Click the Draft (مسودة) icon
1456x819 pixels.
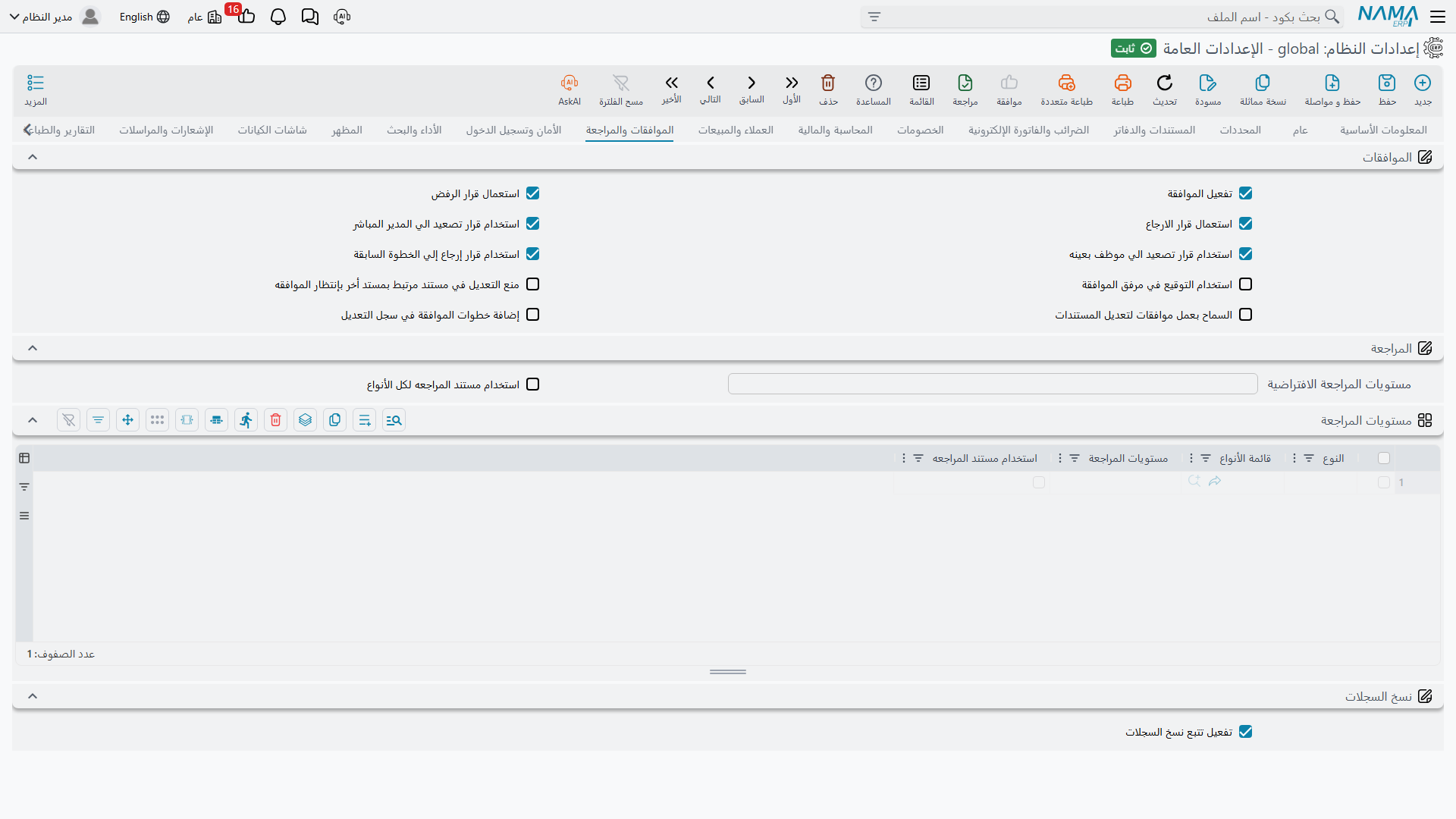pyautogui.click(x=1208, y=83)
